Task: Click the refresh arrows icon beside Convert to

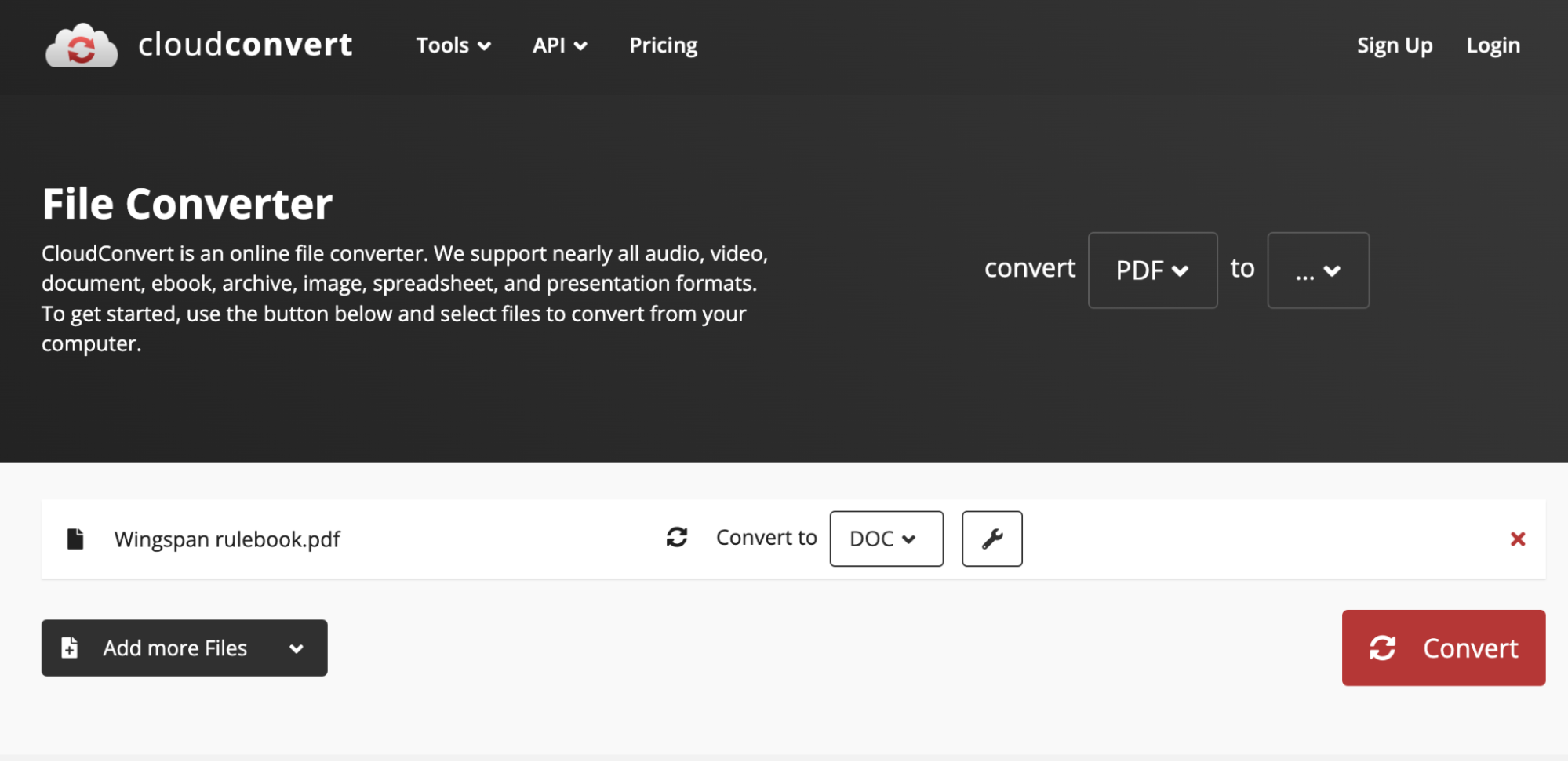Action: 677,537
